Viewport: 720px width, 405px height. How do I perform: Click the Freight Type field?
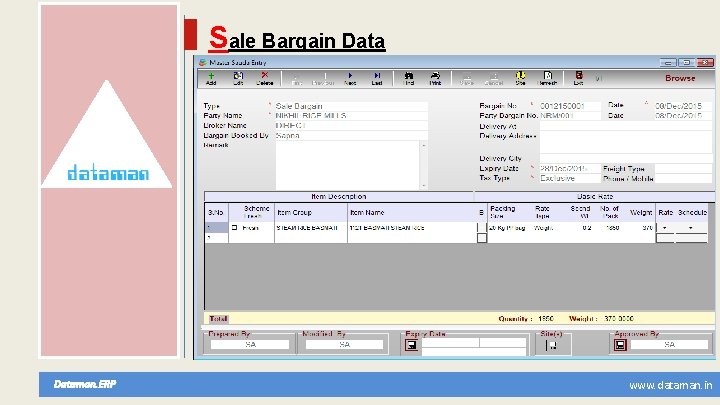coord(683,169)
